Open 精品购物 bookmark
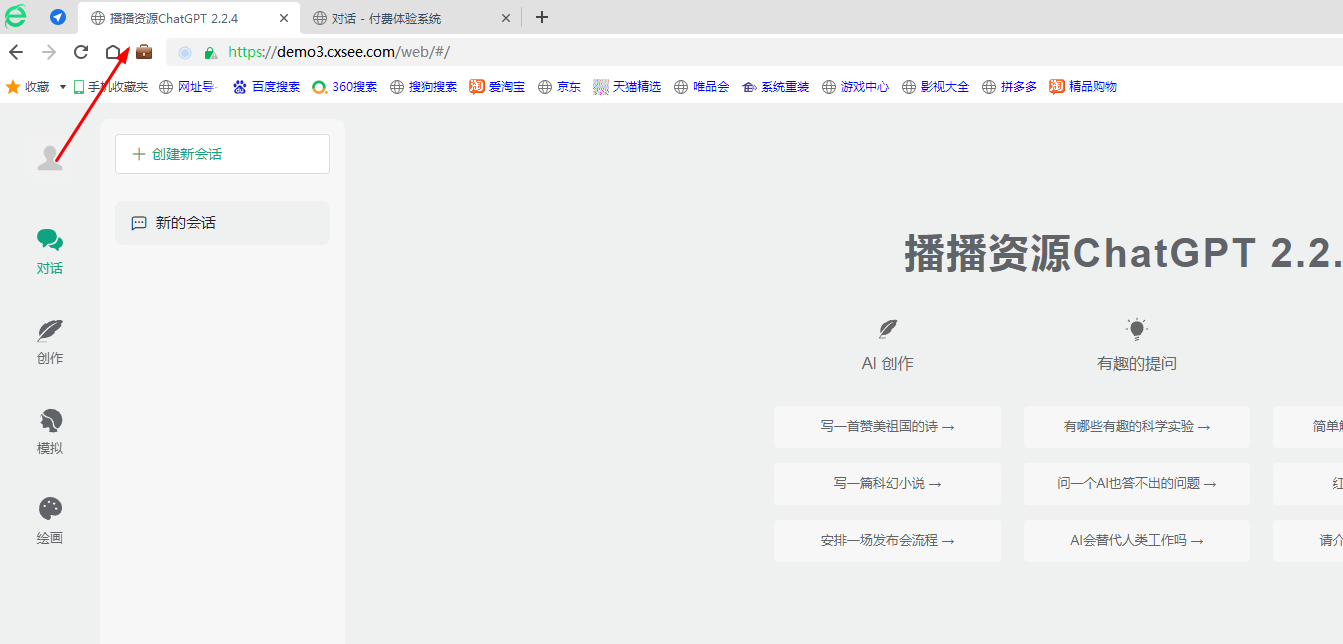The image size is (1343, 644). [1083, 87]
